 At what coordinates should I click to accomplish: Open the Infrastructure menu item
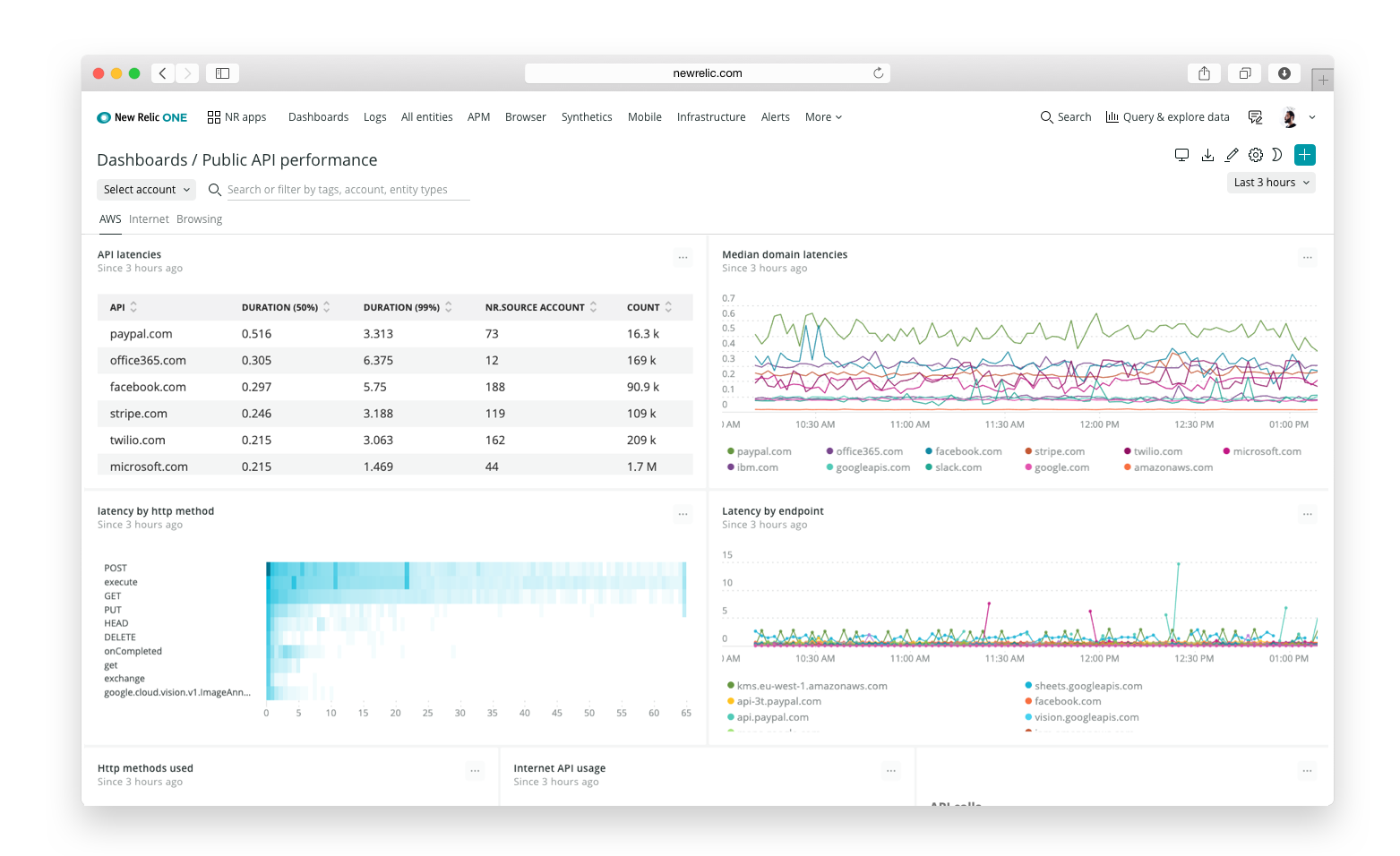click(x=710, y=116)
